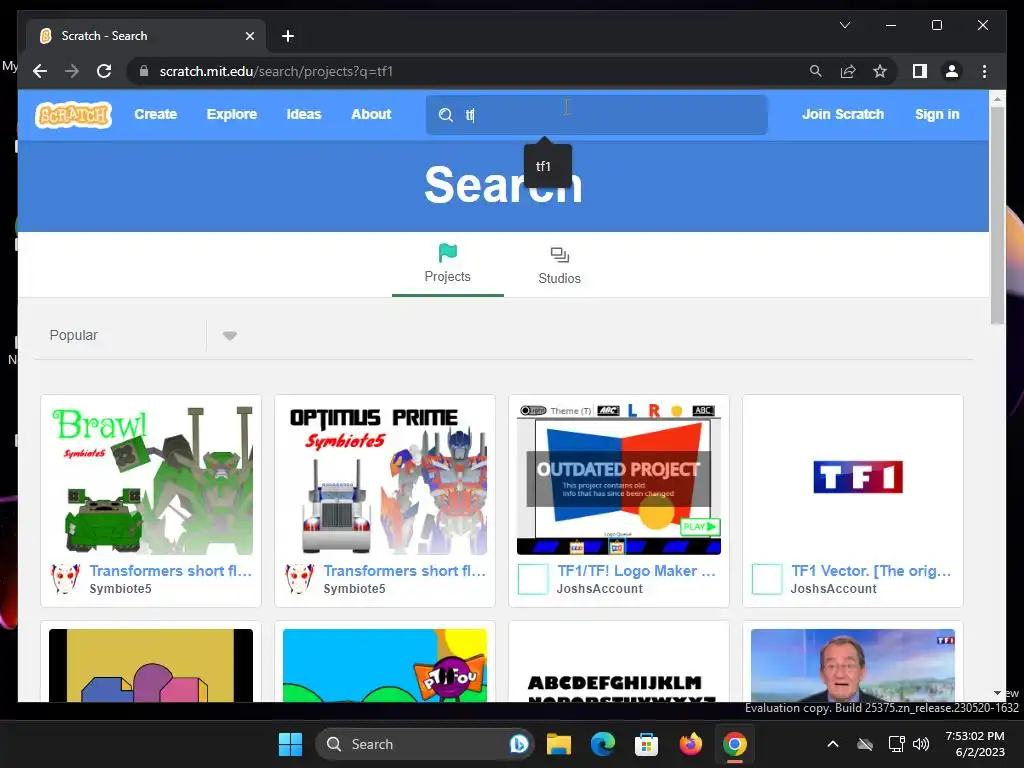The image size is (1024, 768).
Task: Open a new browser tab
Action: click(287, 36)
